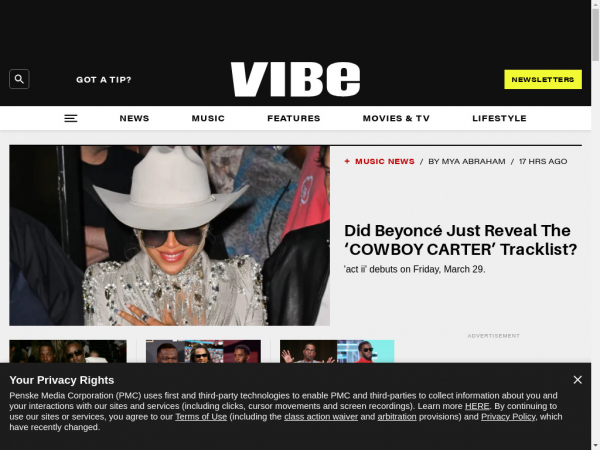The height and width of the screenshot is (450, 600).
Task: Click the VIBE logo
Action: pos(295,79)
